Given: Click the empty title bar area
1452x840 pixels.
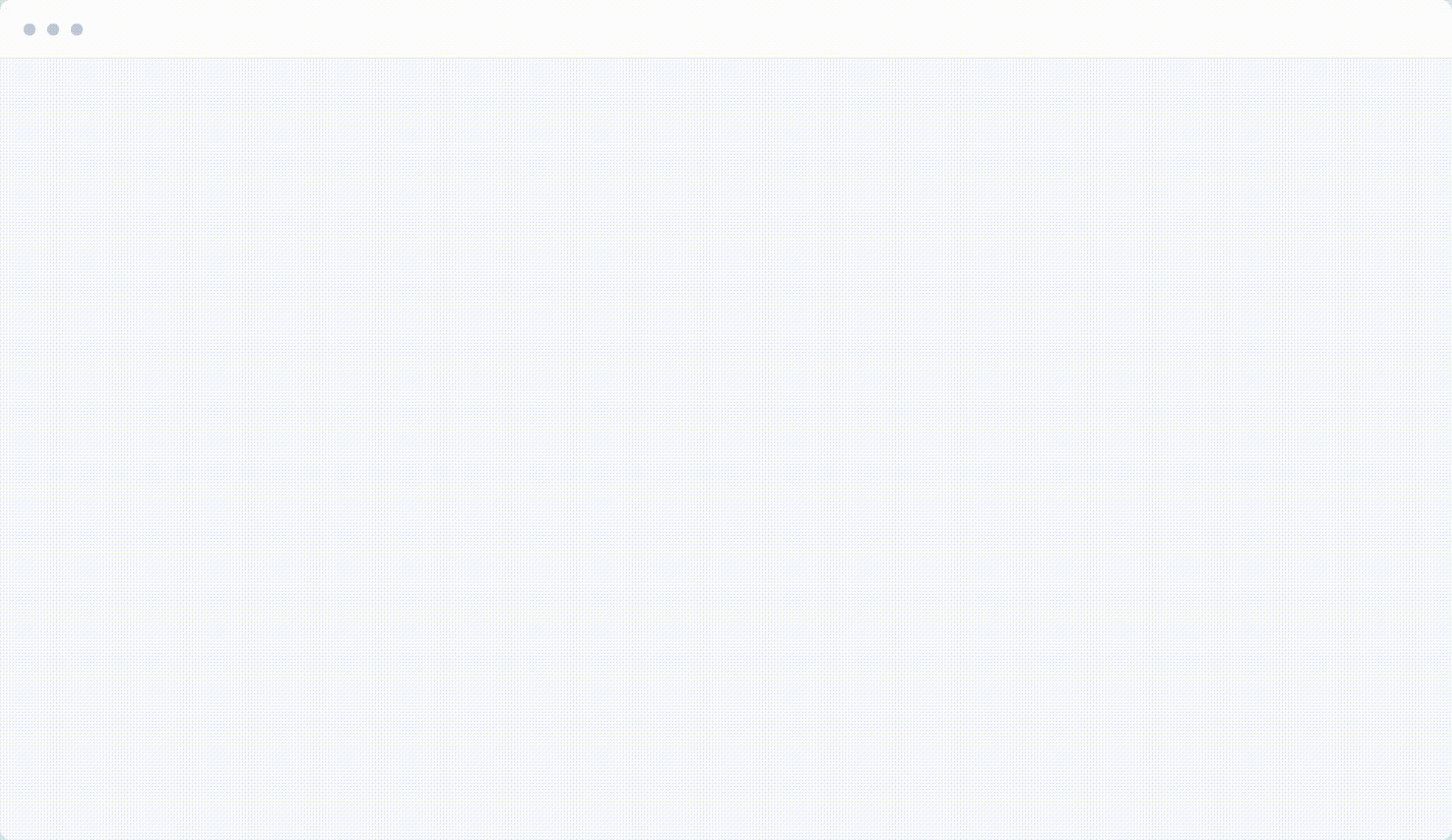Looking at the screenshot, I should 768,30.
